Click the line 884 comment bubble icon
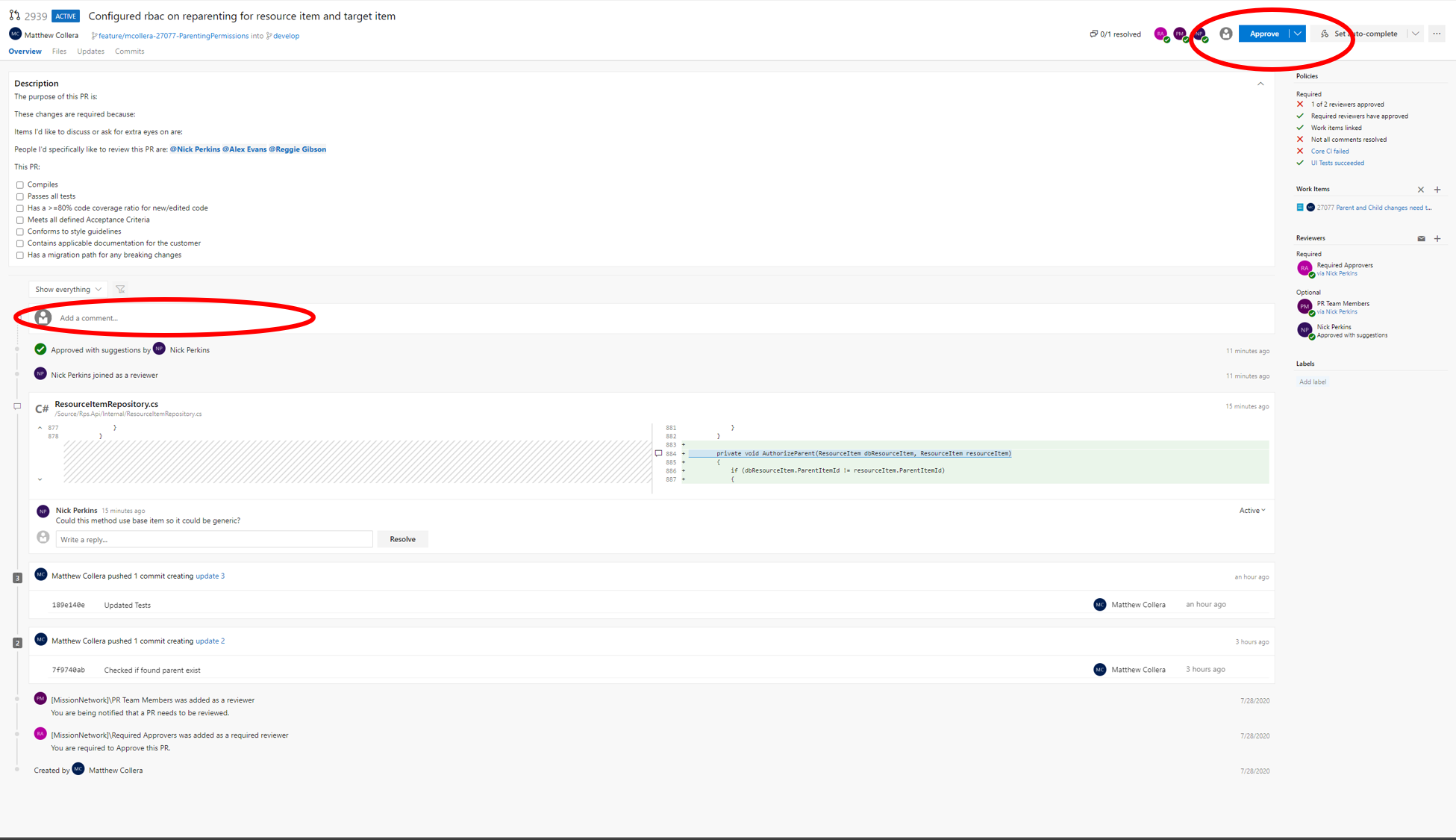Screen dimensions: 1456x840 (658, 453)
